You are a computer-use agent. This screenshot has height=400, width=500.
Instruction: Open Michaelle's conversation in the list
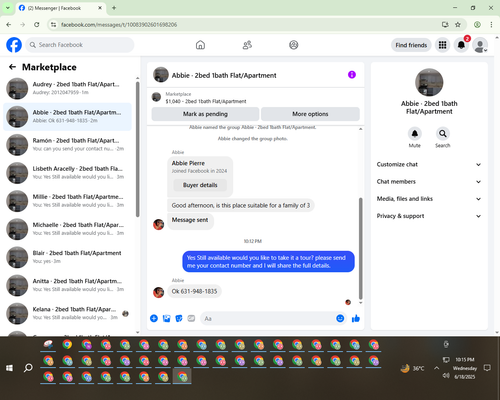pyautogui.click(x=68, y=229)
